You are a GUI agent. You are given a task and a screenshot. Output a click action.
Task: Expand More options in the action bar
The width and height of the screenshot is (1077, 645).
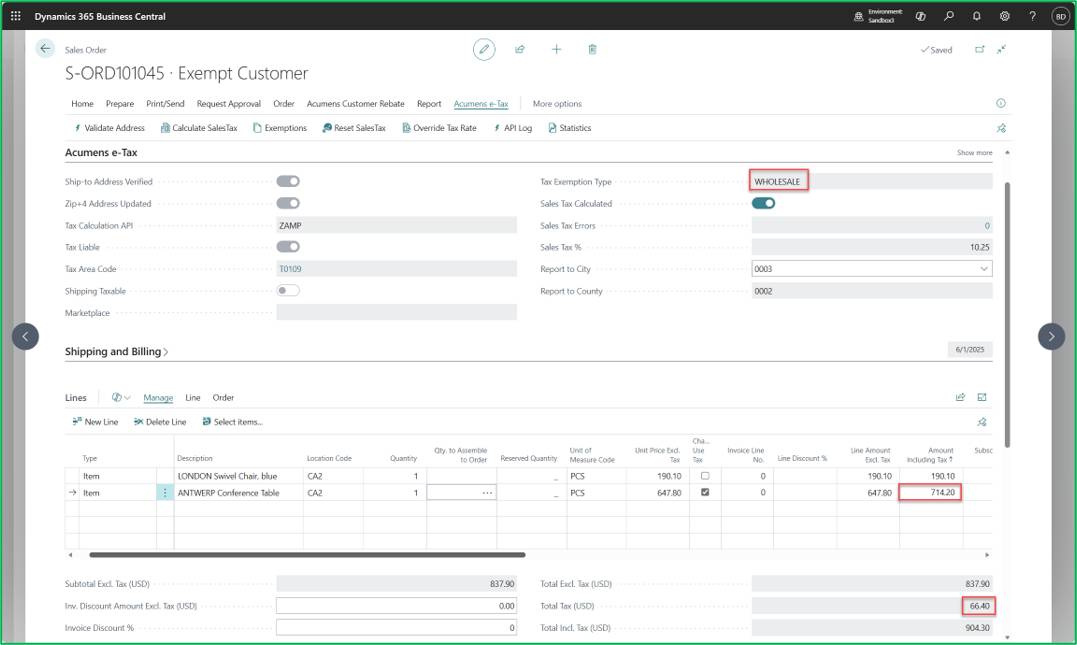point(557,104)
